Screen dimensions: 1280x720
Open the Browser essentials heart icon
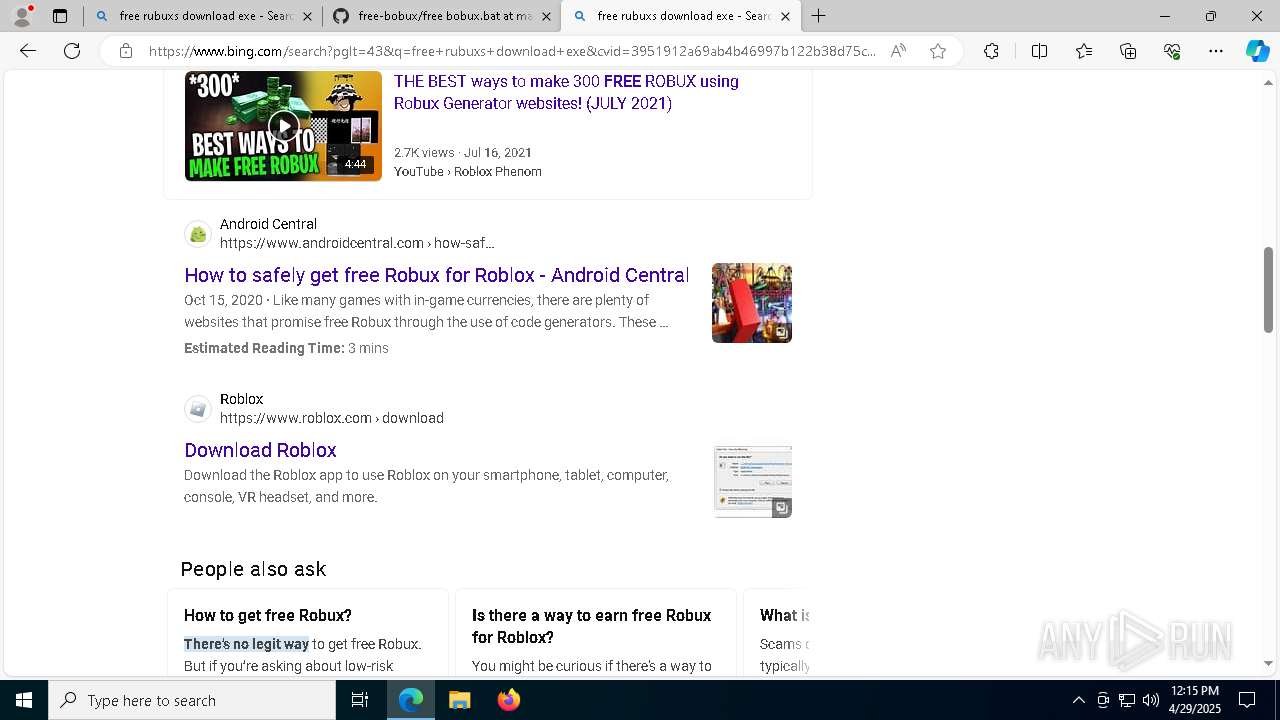pyautogui.click(x=1172, y=51)
